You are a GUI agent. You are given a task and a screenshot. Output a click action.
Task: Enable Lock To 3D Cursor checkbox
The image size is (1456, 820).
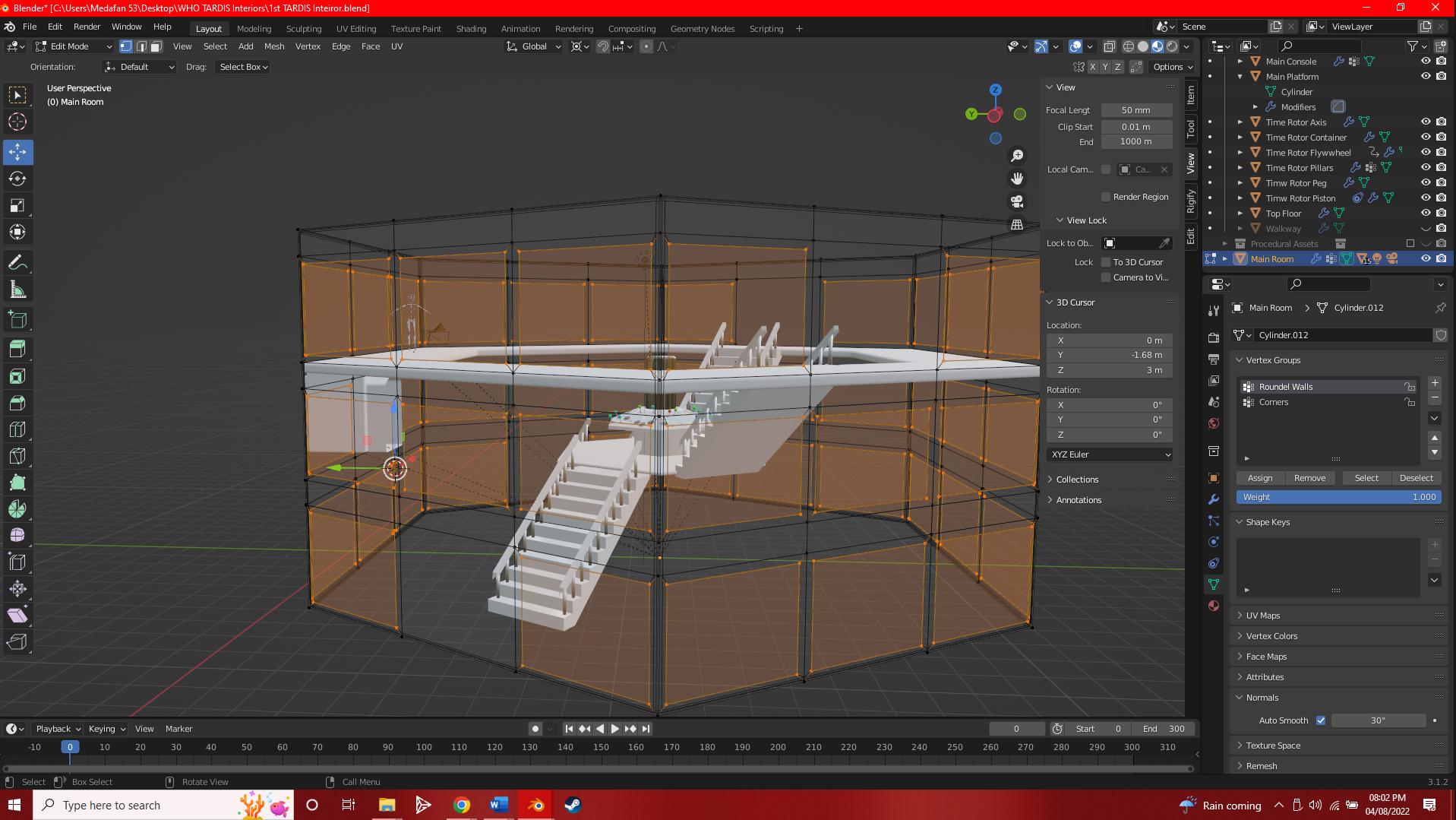(x=1106, y=262)
